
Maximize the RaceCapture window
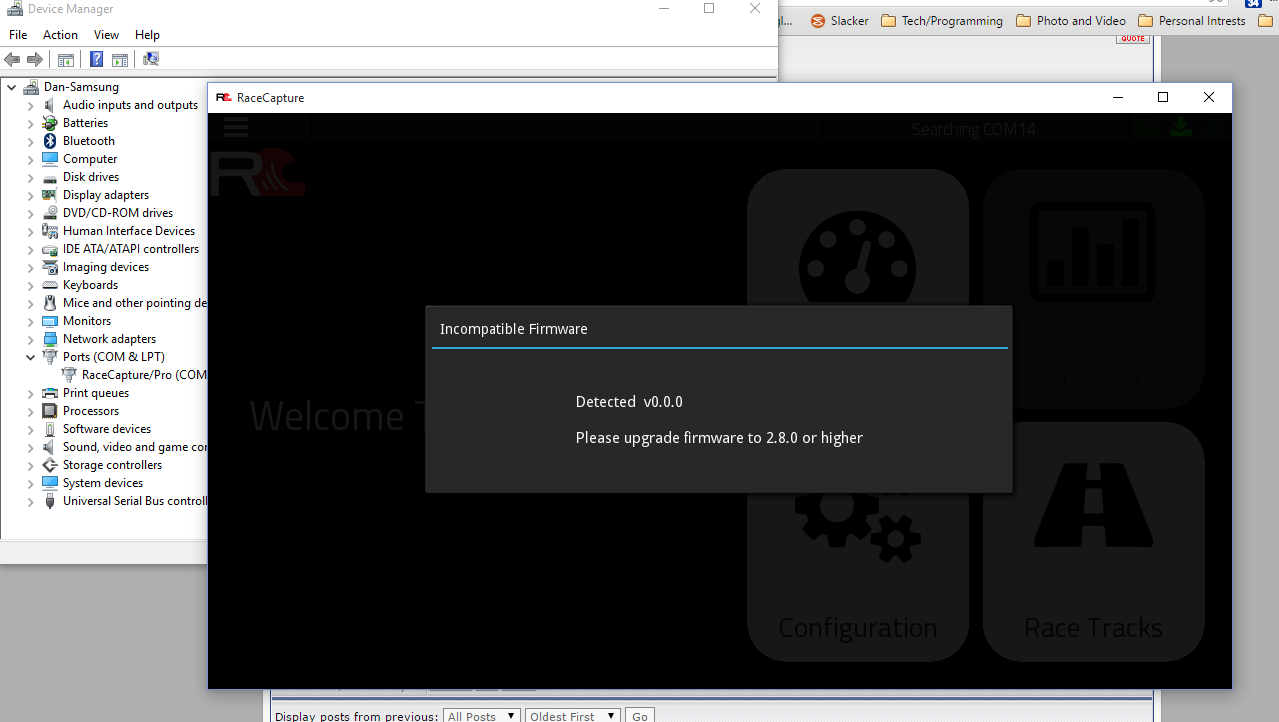1163,97
